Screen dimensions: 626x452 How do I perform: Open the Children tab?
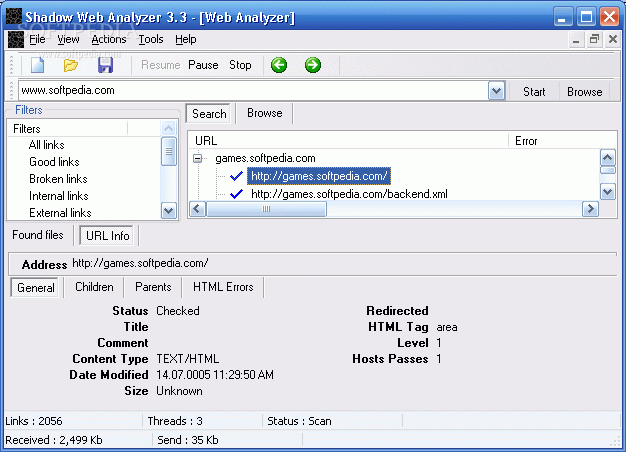tap(94, 287)
